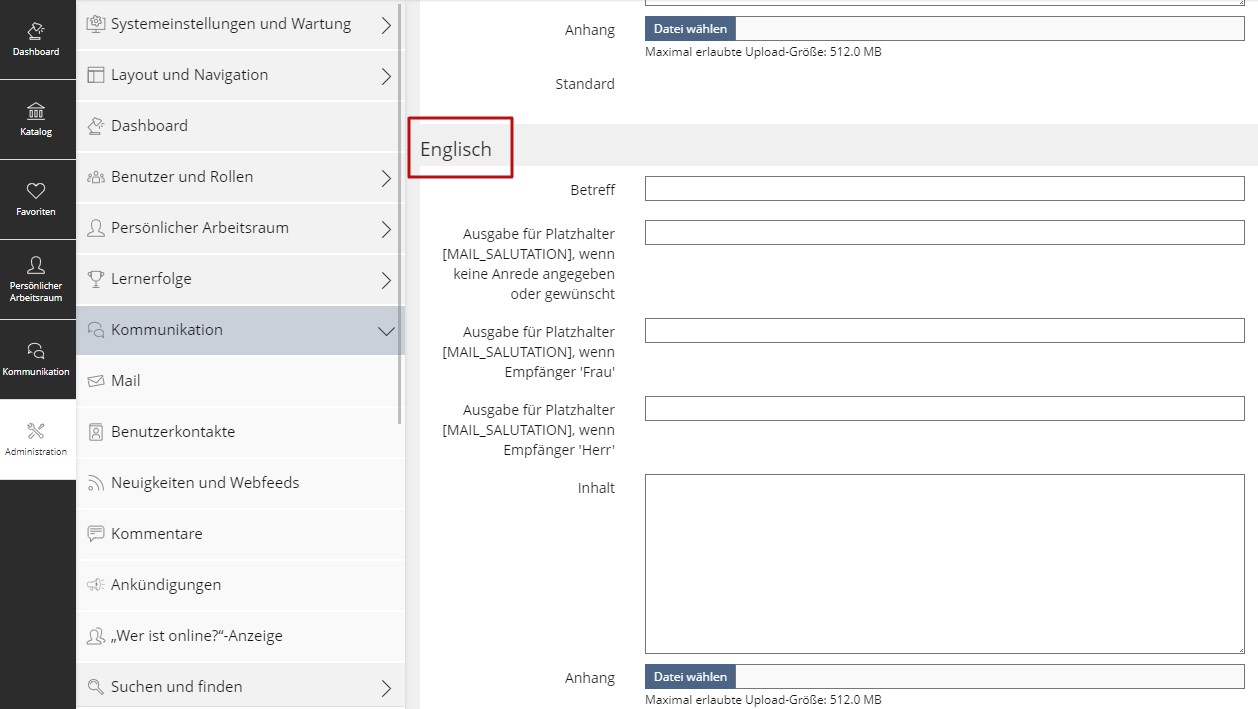1258x709 pixels.
Task: Click the top Datei wählen button
Action: click(690, 29)
